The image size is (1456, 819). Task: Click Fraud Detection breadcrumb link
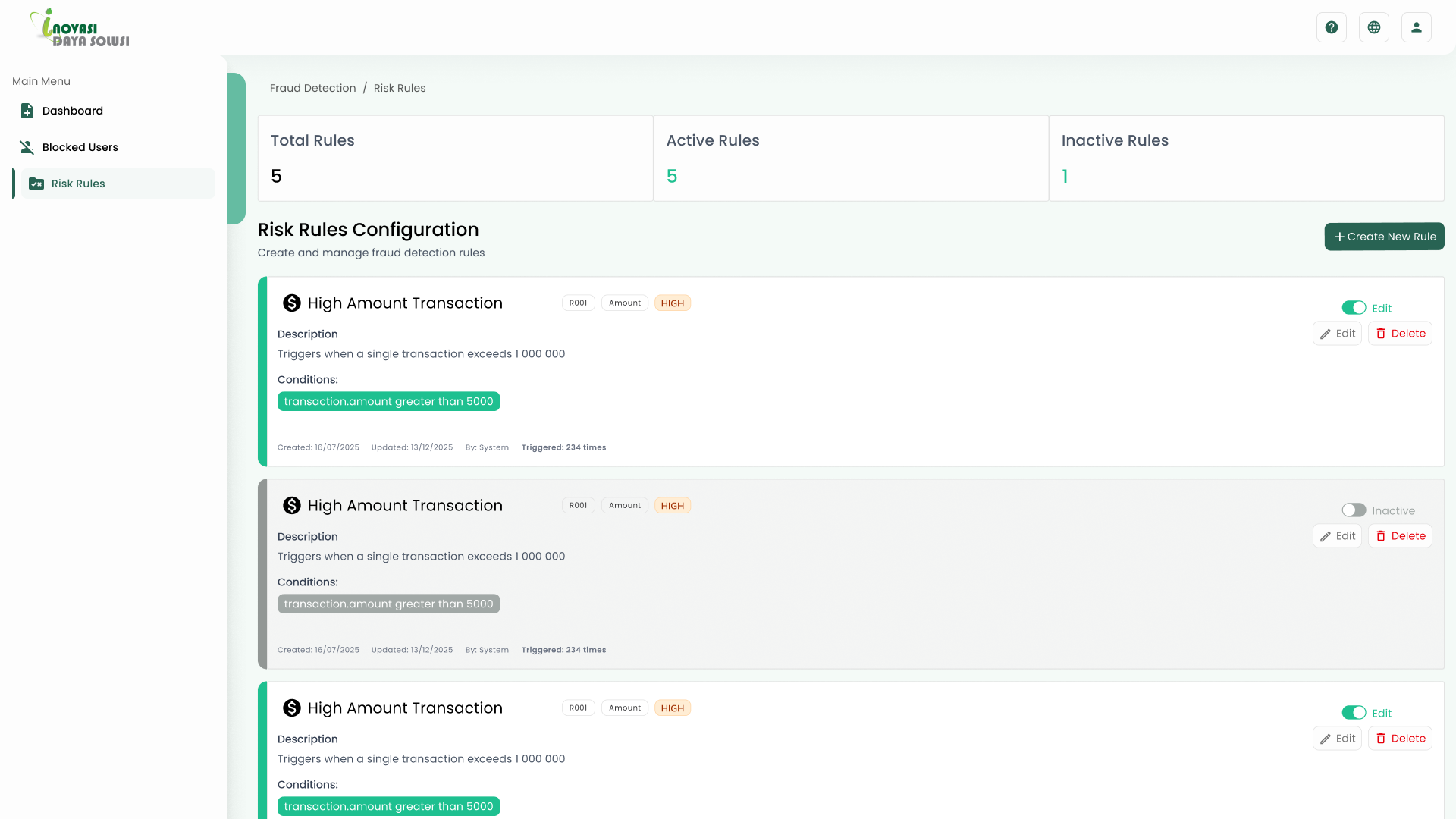click(x=312, y=88)
